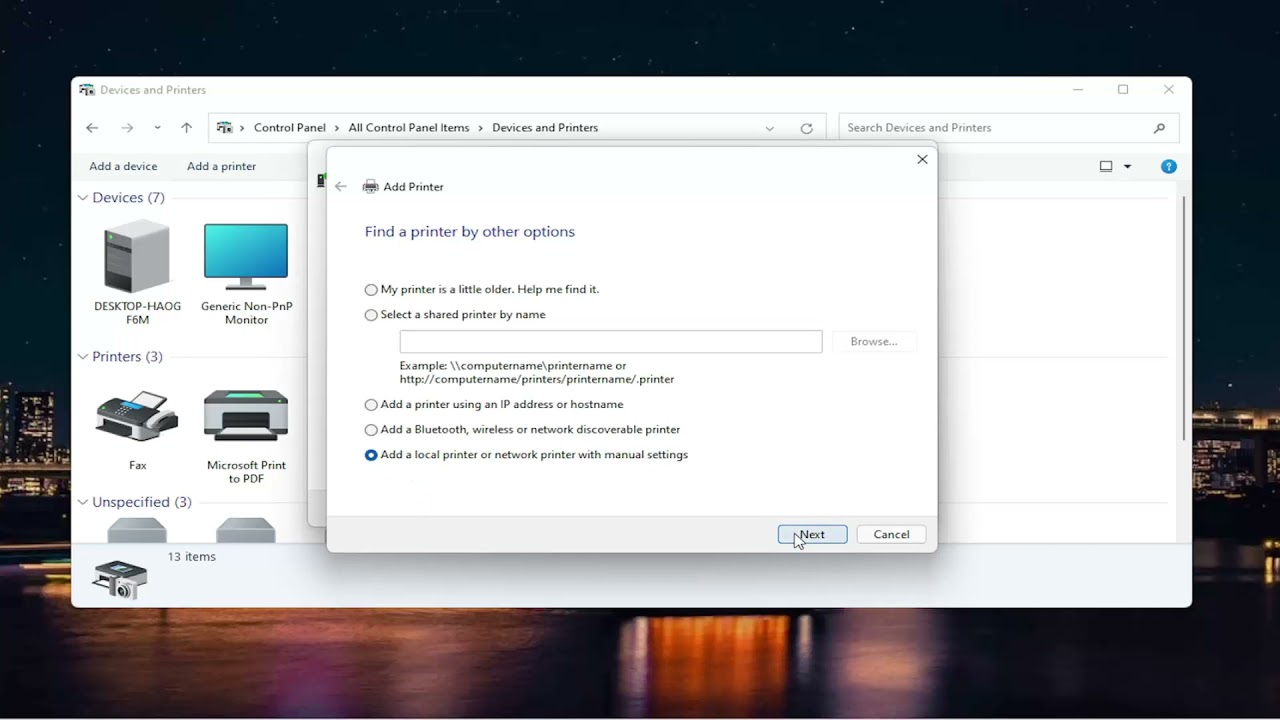Click the refresh icon in address bar

click(x=806, y=128)
